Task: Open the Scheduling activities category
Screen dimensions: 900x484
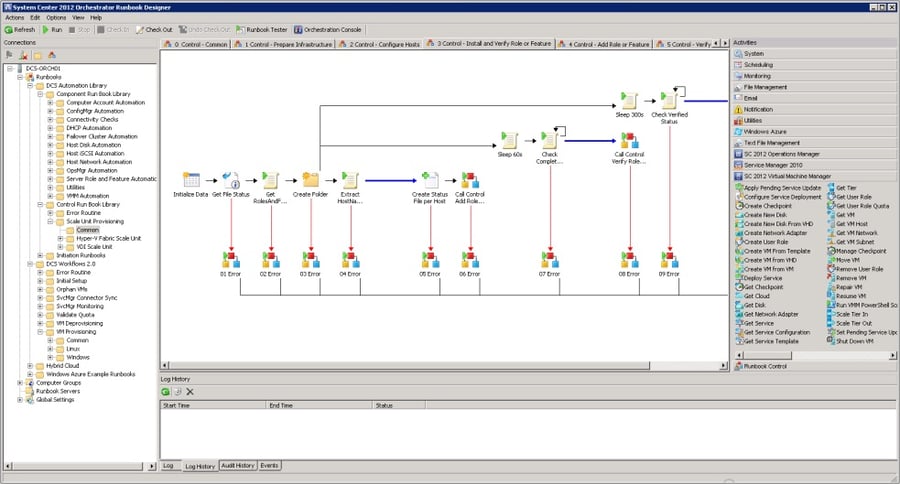Action: click(x=814, y=65)
